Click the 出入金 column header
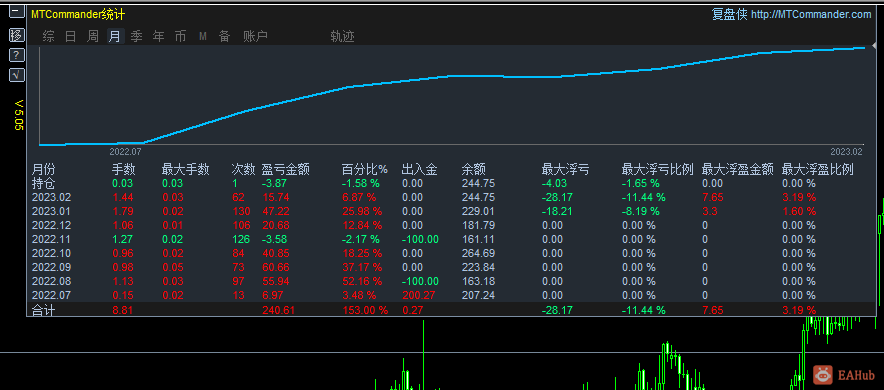Image resolution: width=884 pixels, height=390 pixels. click(x=419, y=170)
